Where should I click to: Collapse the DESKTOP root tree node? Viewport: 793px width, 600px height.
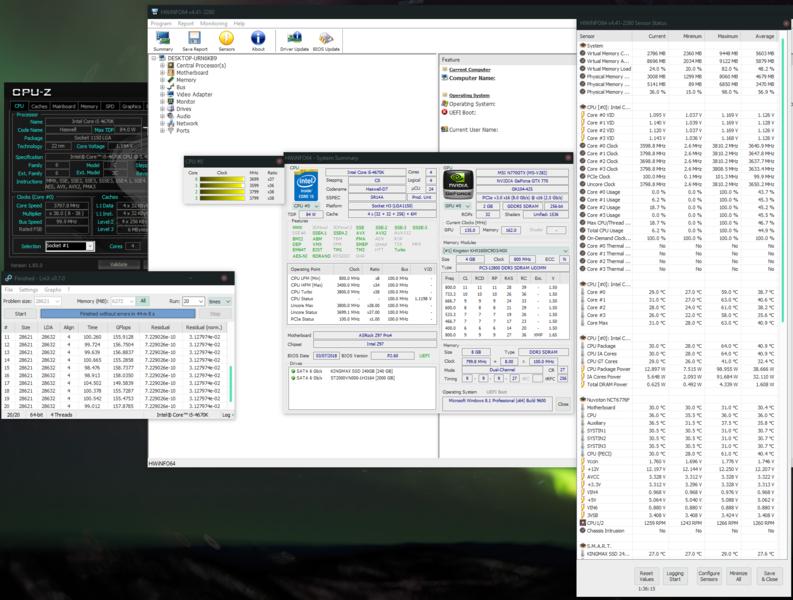154,58
